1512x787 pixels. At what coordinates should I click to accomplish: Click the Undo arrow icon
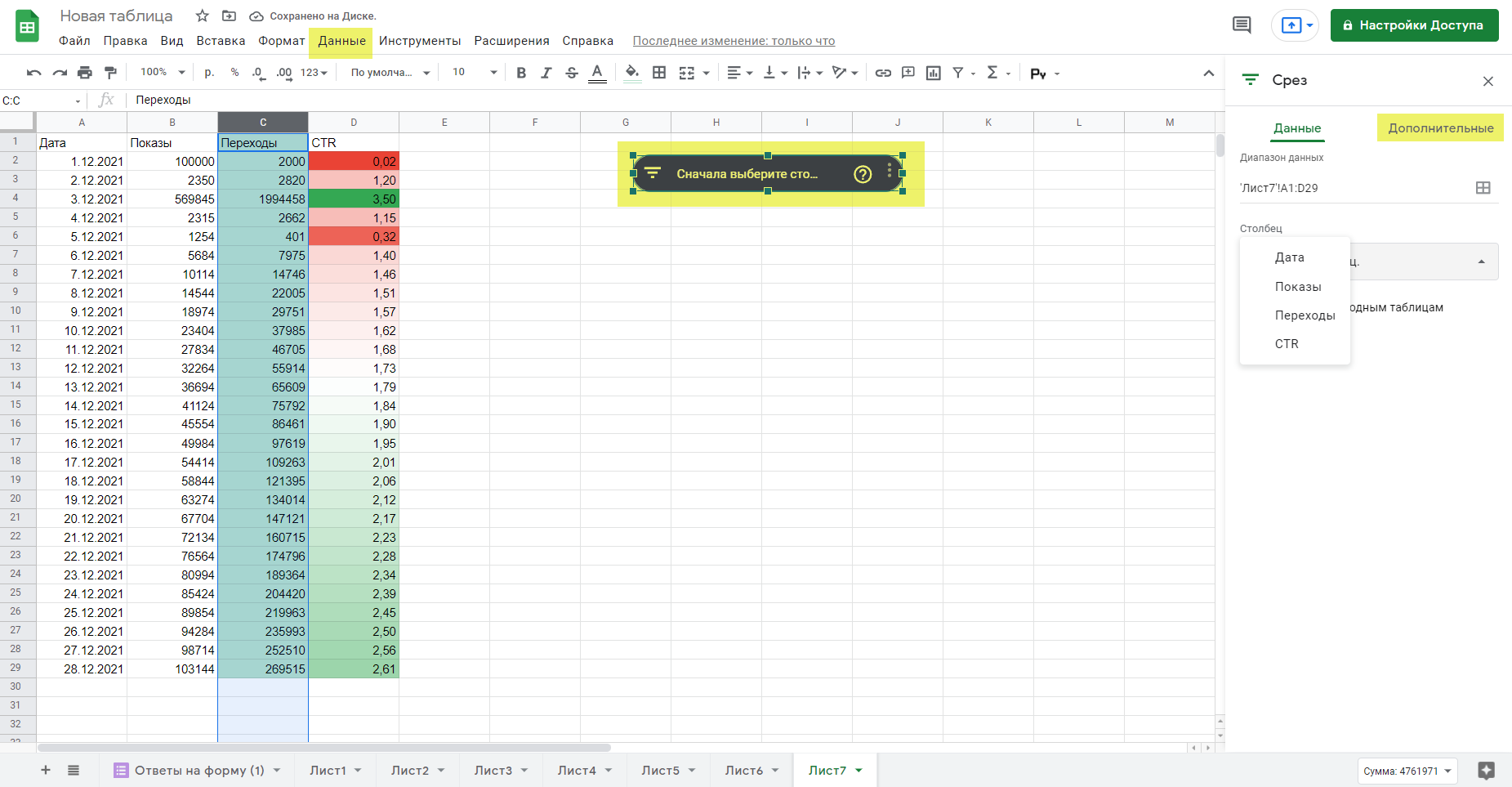[33, 73]
